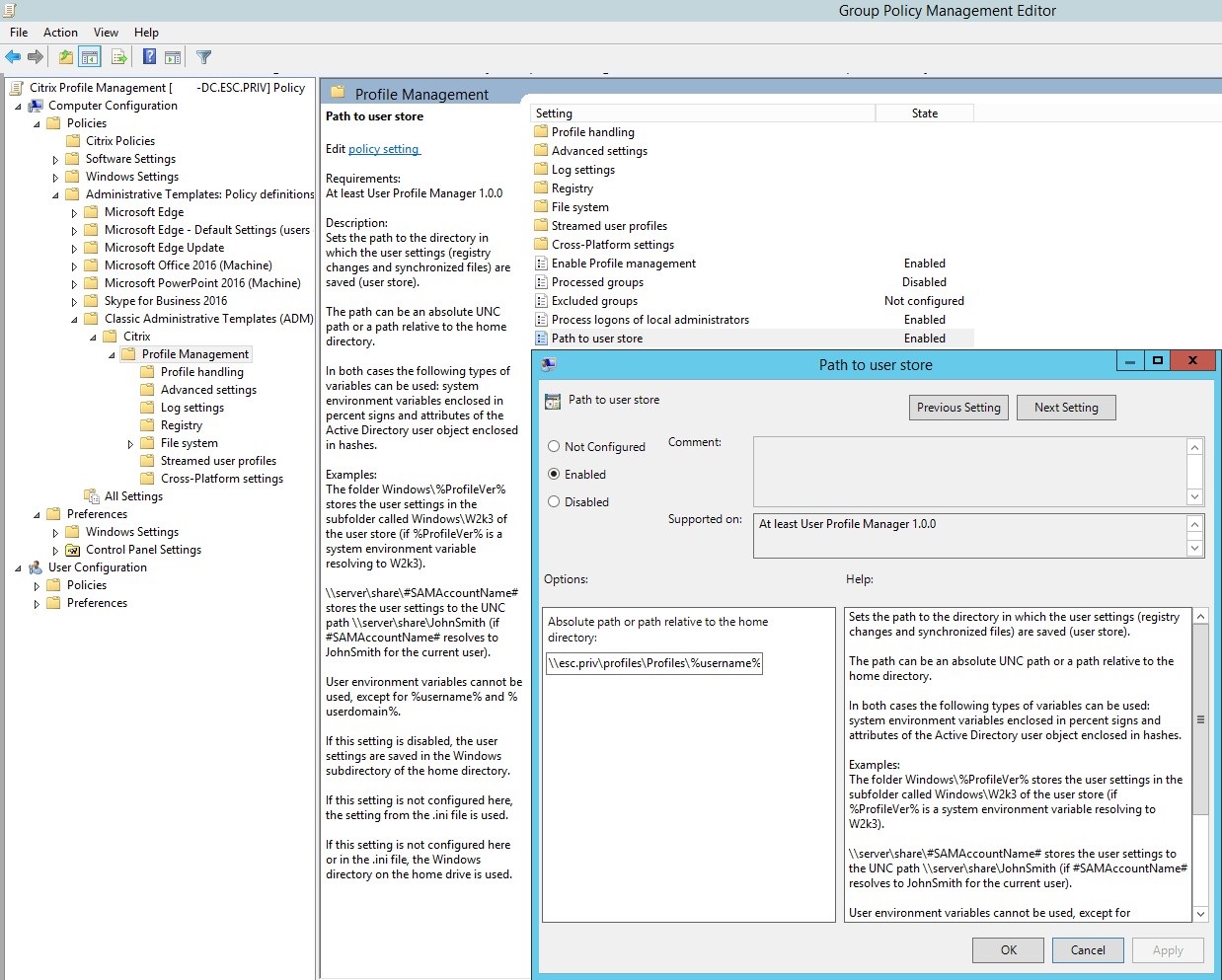Click the Computer Configuration icon in tree
The height and width of the screenshot is (980, 1222).
[36, 106]
